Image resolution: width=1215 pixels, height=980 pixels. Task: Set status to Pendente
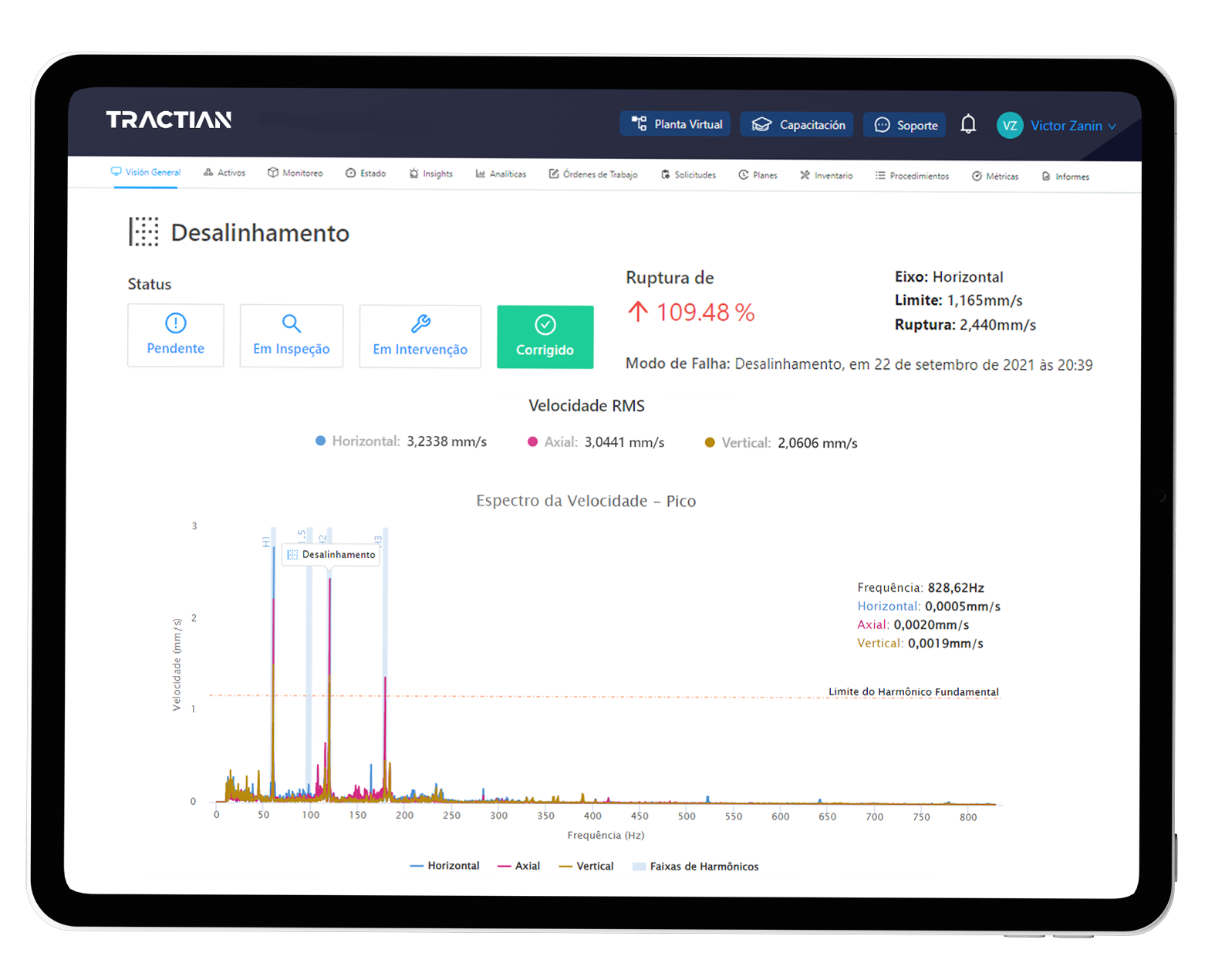(176, 335)
